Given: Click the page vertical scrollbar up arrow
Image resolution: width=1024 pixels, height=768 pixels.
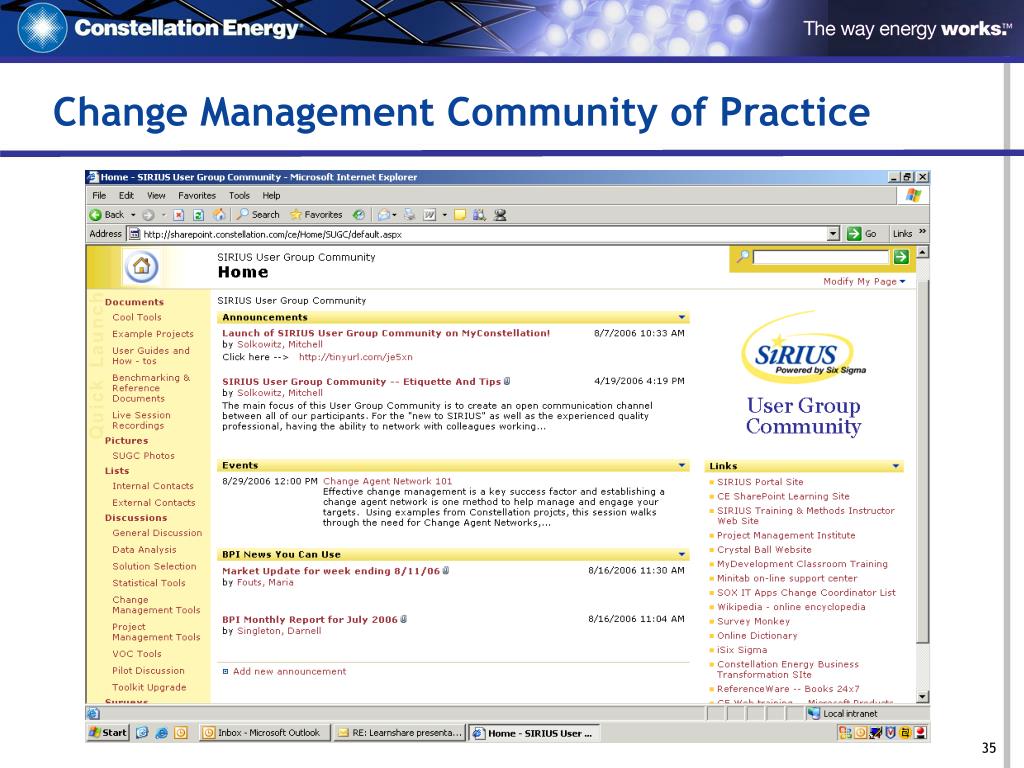Looking at the screenshot, I should [922, 251].
